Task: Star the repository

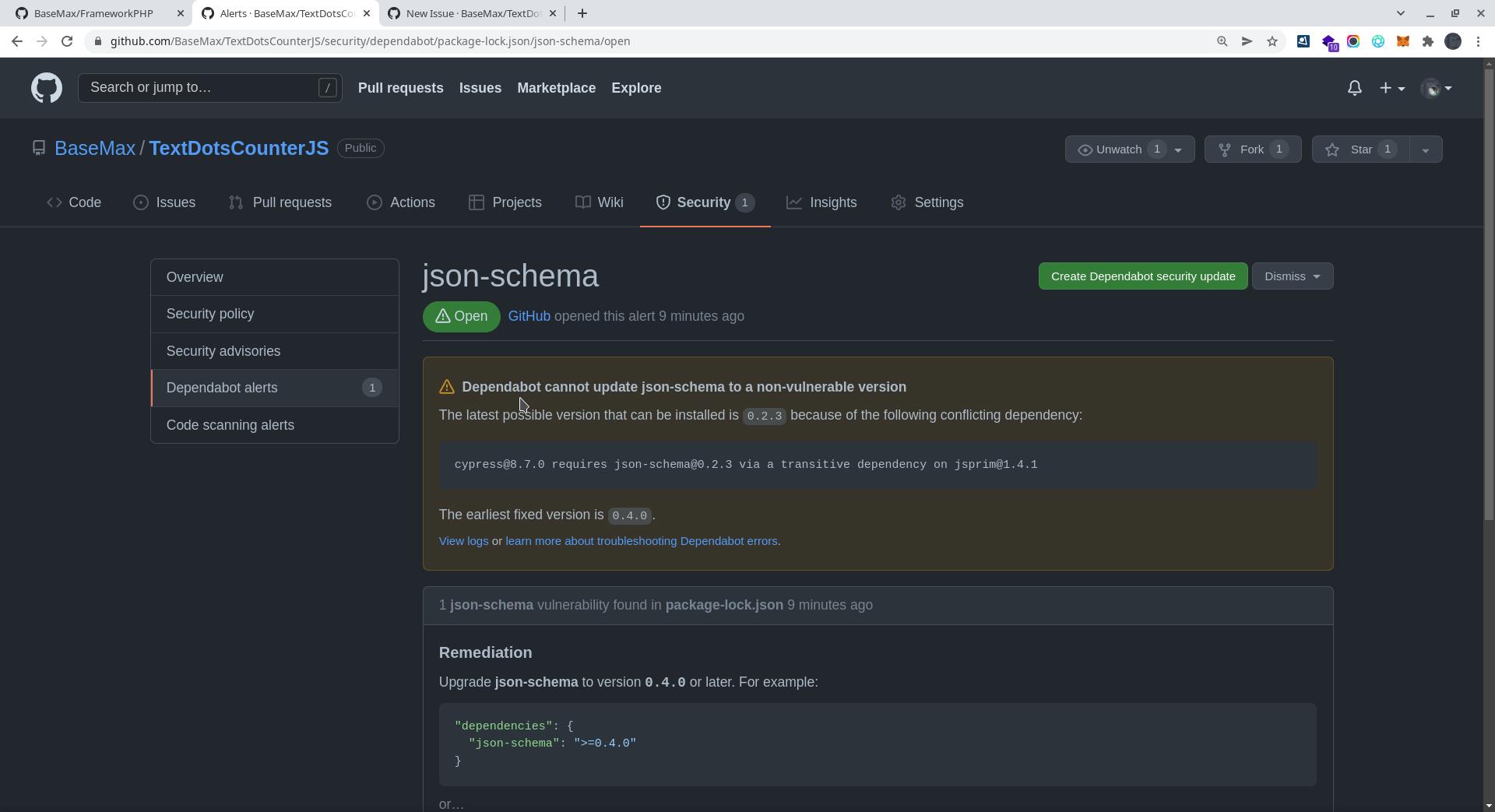Action: [1360, 149]
